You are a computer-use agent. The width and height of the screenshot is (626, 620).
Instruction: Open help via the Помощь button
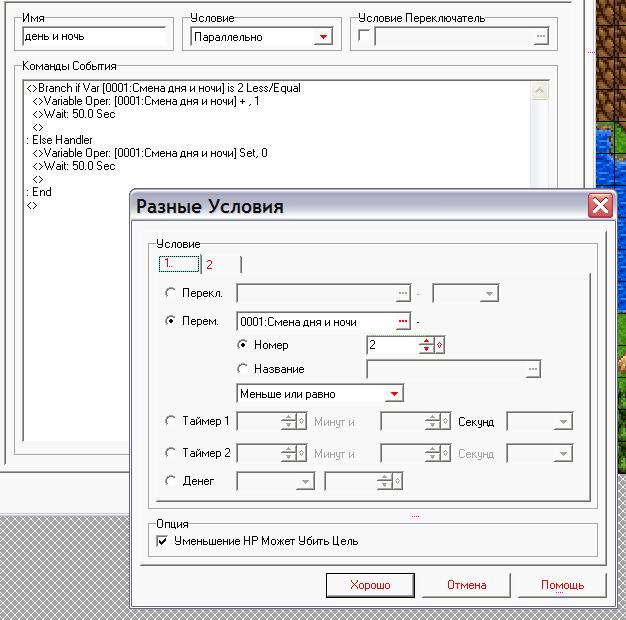pyautogui.click(x=562, y=585)
